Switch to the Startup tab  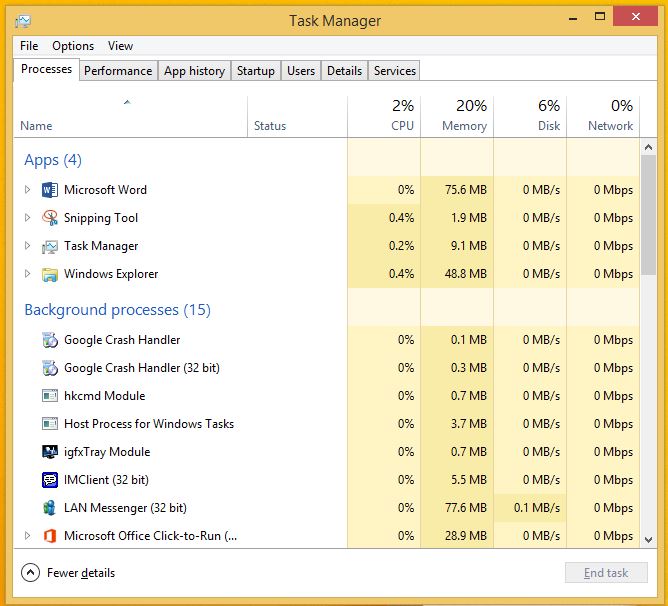(256, 71)
